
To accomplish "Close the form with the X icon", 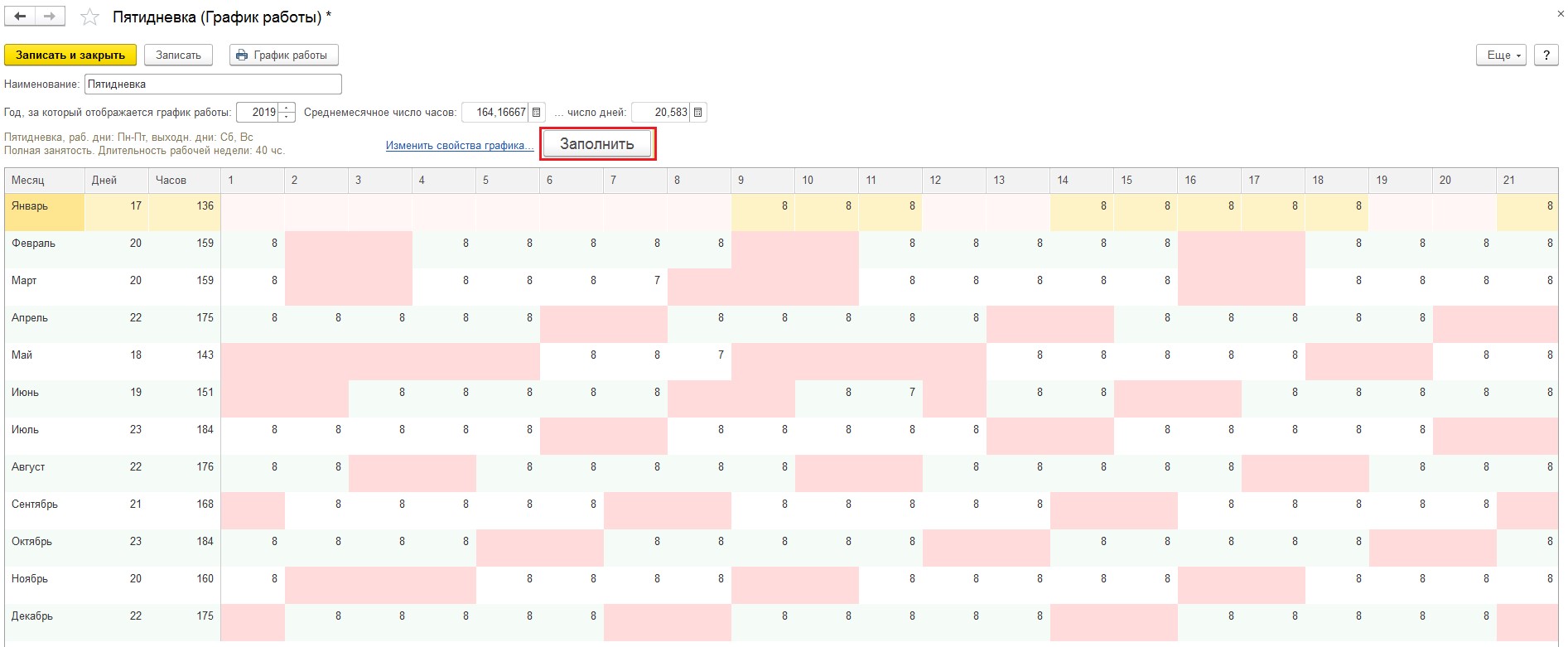I will pyautogui.click(x=1561, y=14).
